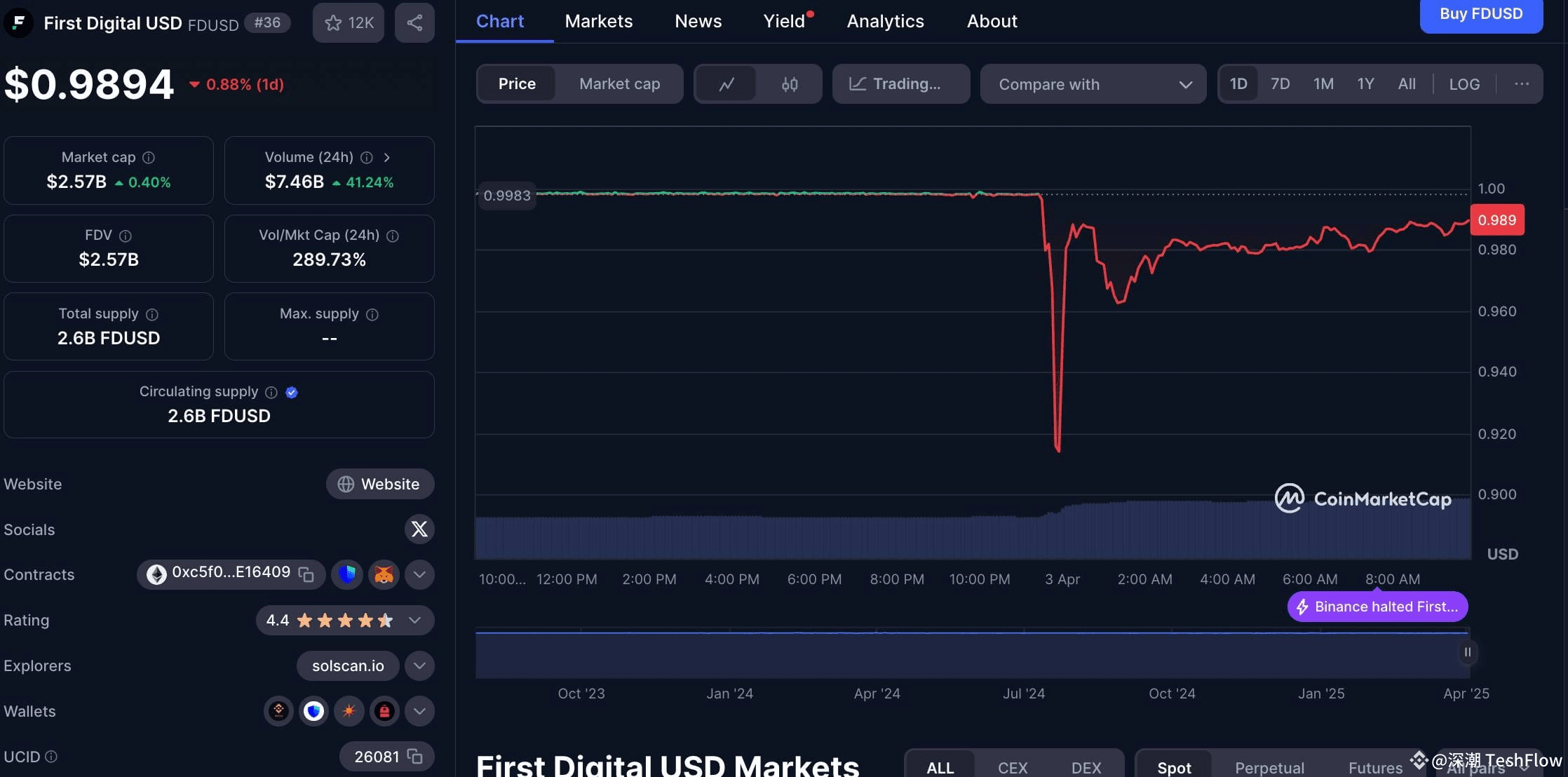Enable logarithmic scale with LOG

tap(1464, 83)
